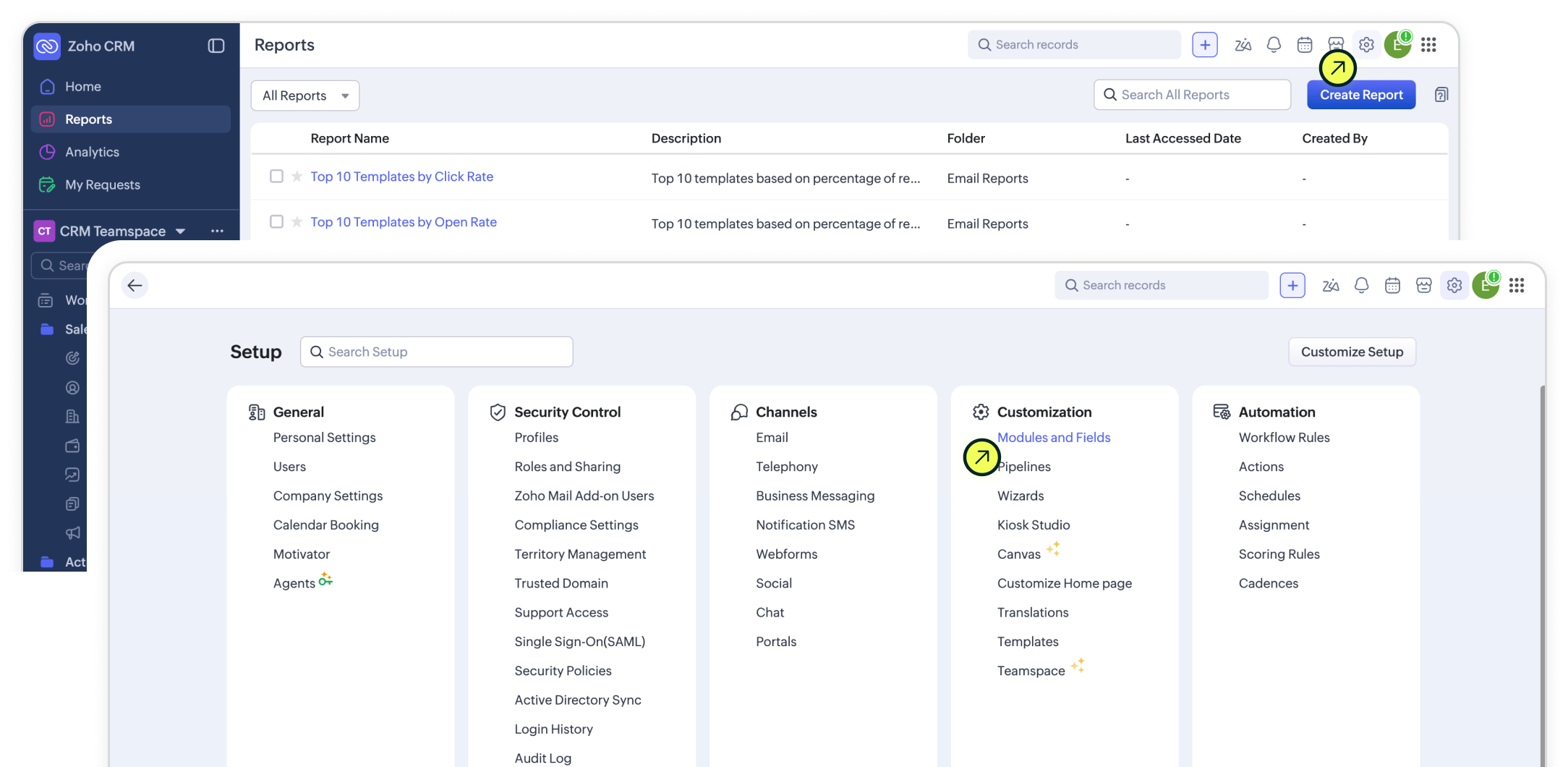Open Reports in sidebar
Image resolution: width=1568 pixels, height=767 pixels.
[131, 119]
